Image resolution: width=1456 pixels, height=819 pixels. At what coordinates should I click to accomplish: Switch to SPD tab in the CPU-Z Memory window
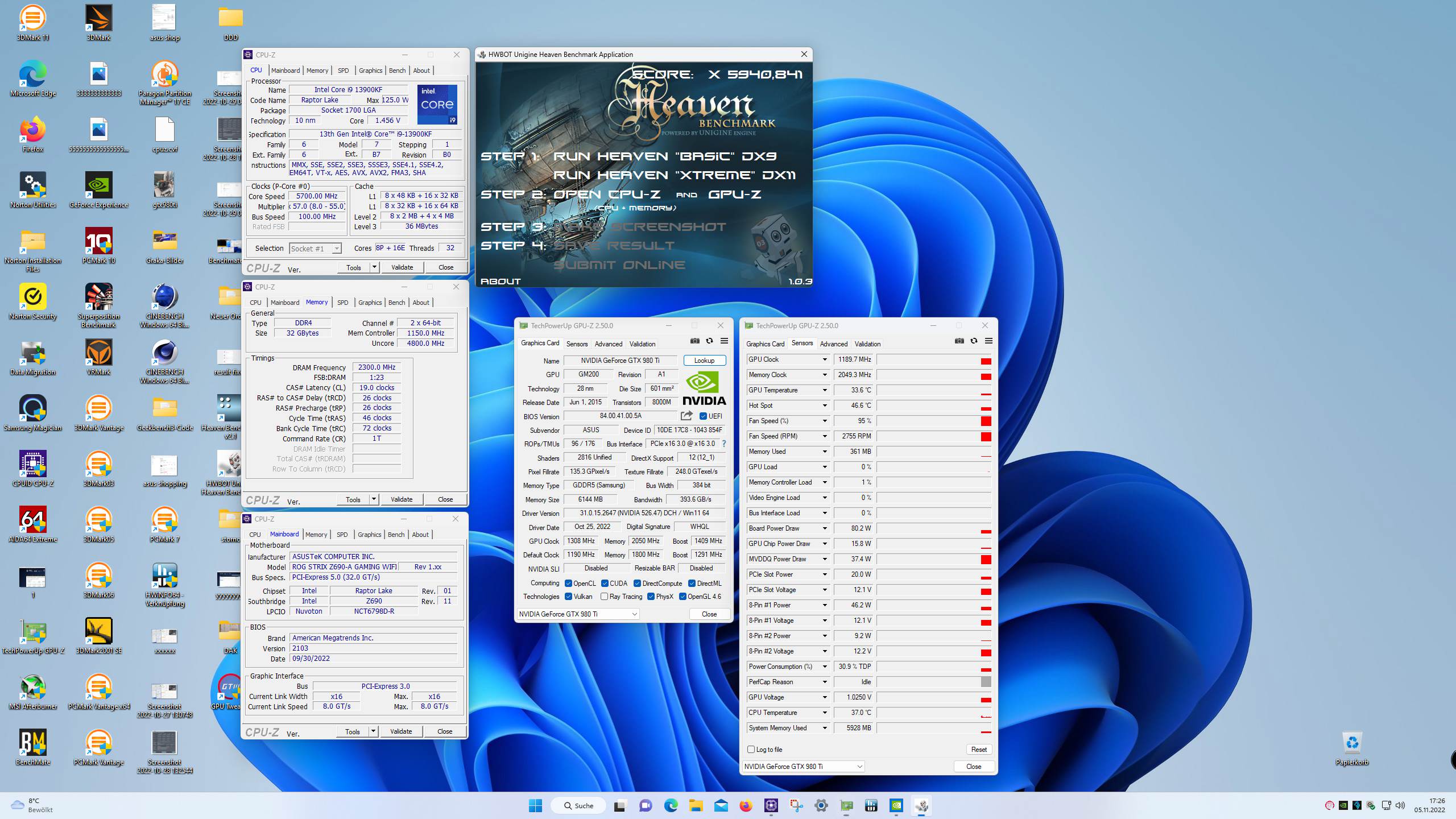click(x=342, y=303)
